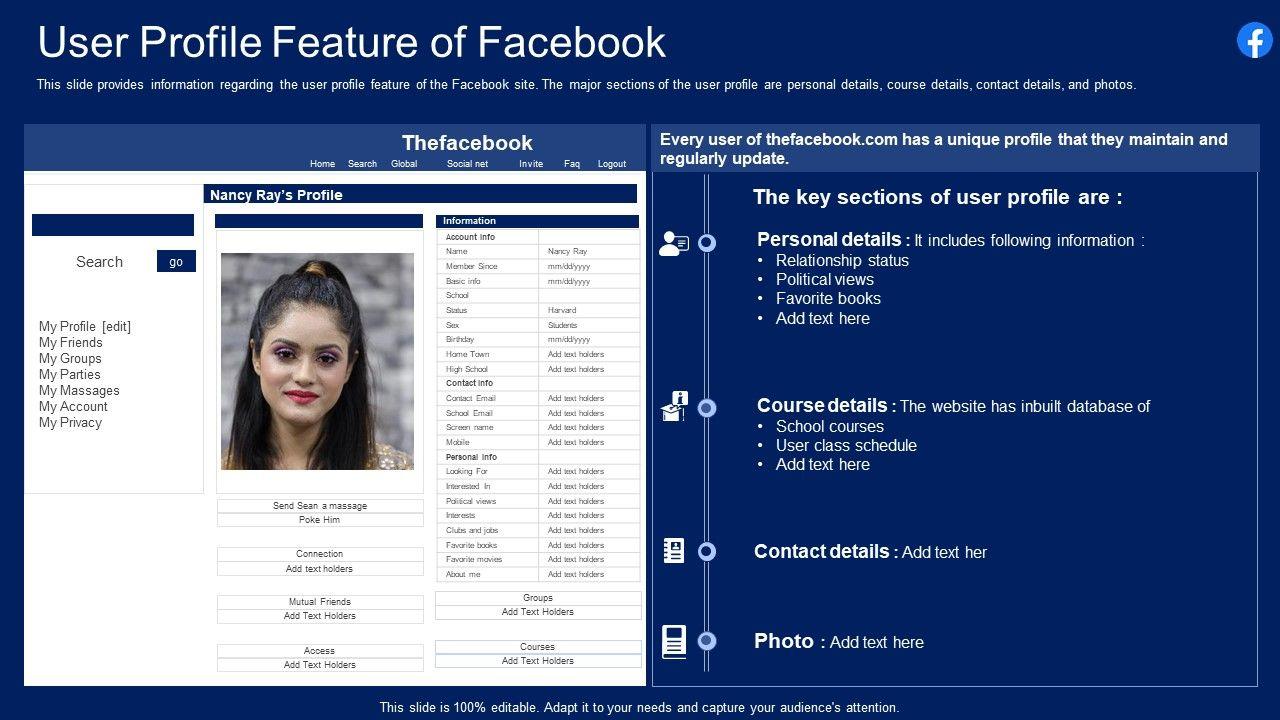This screenshot has height=720, width=1280.
Task: Select the School Email row label
Action: (x=469, y=413)
